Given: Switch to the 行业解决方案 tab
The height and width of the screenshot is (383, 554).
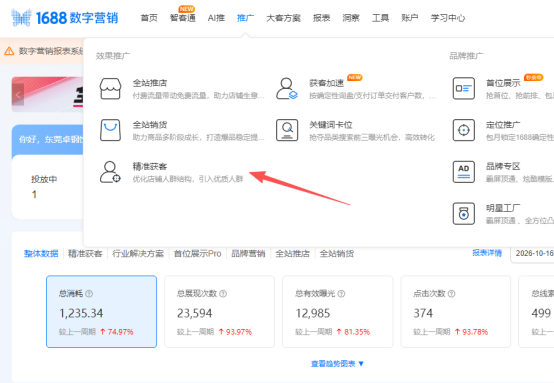Looking at the screenshot, I should (138, 254).
